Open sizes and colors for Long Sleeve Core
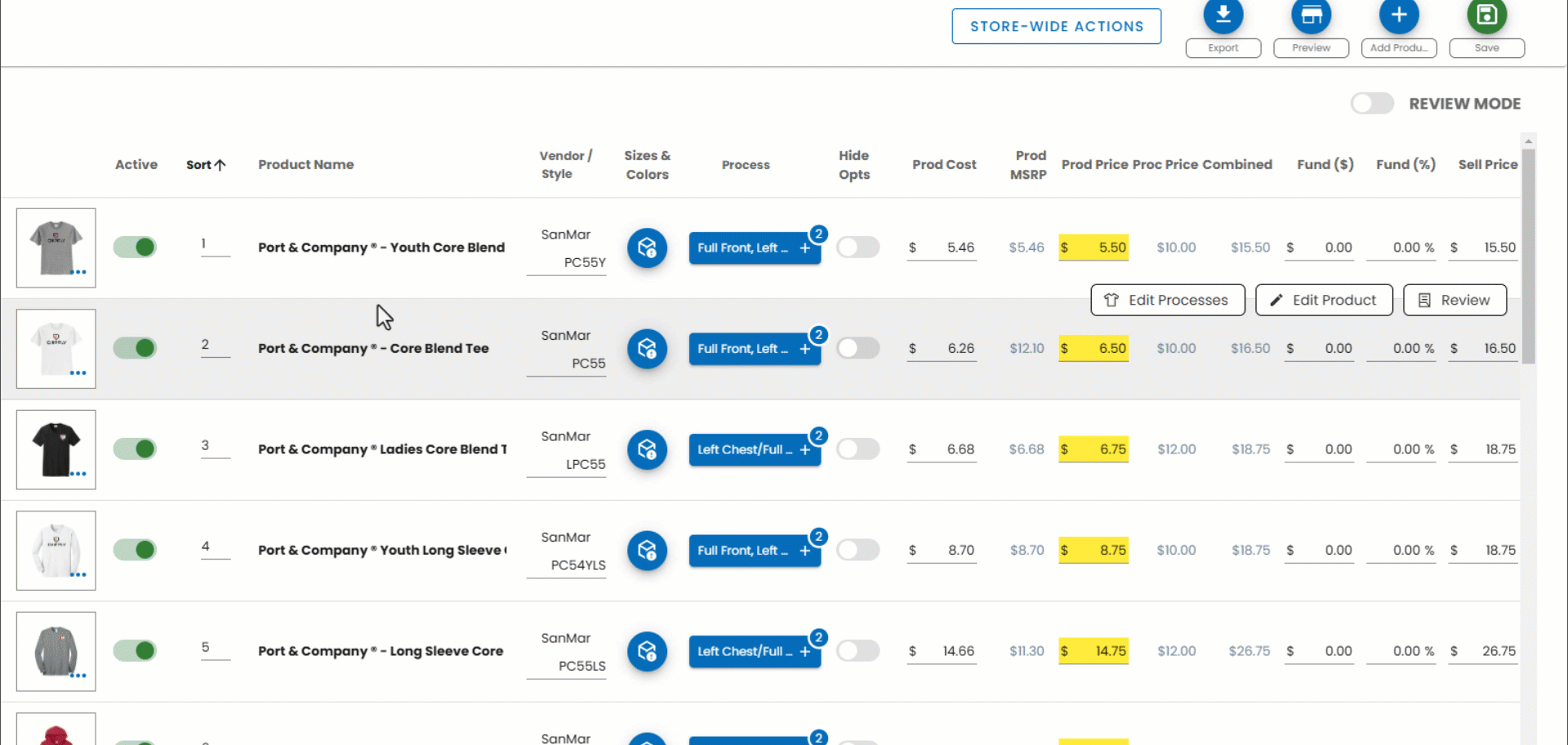This screenshot has width=1568, height=745. (x=647, y=651)
